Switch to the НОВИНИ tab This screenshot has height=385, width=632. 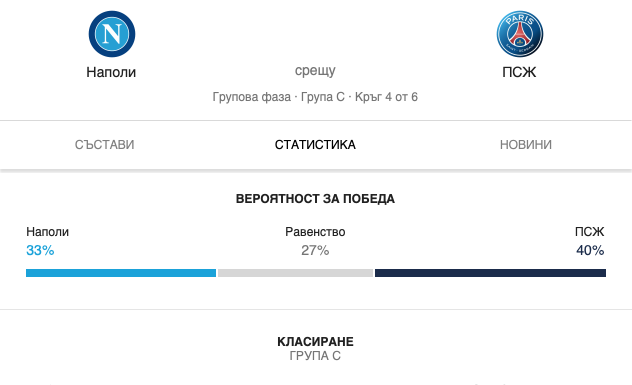(526, 145)
